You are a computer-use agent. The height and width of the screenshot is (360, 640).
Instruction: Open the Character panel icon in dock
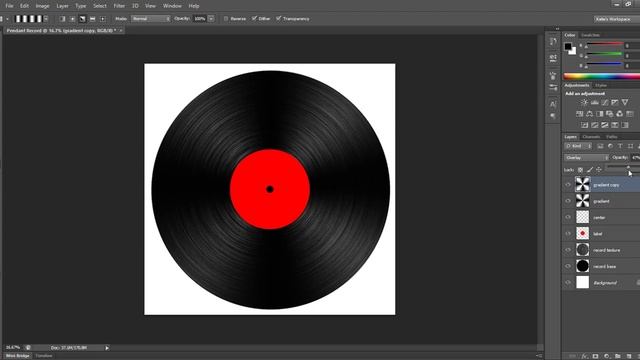tap(553, 104)
